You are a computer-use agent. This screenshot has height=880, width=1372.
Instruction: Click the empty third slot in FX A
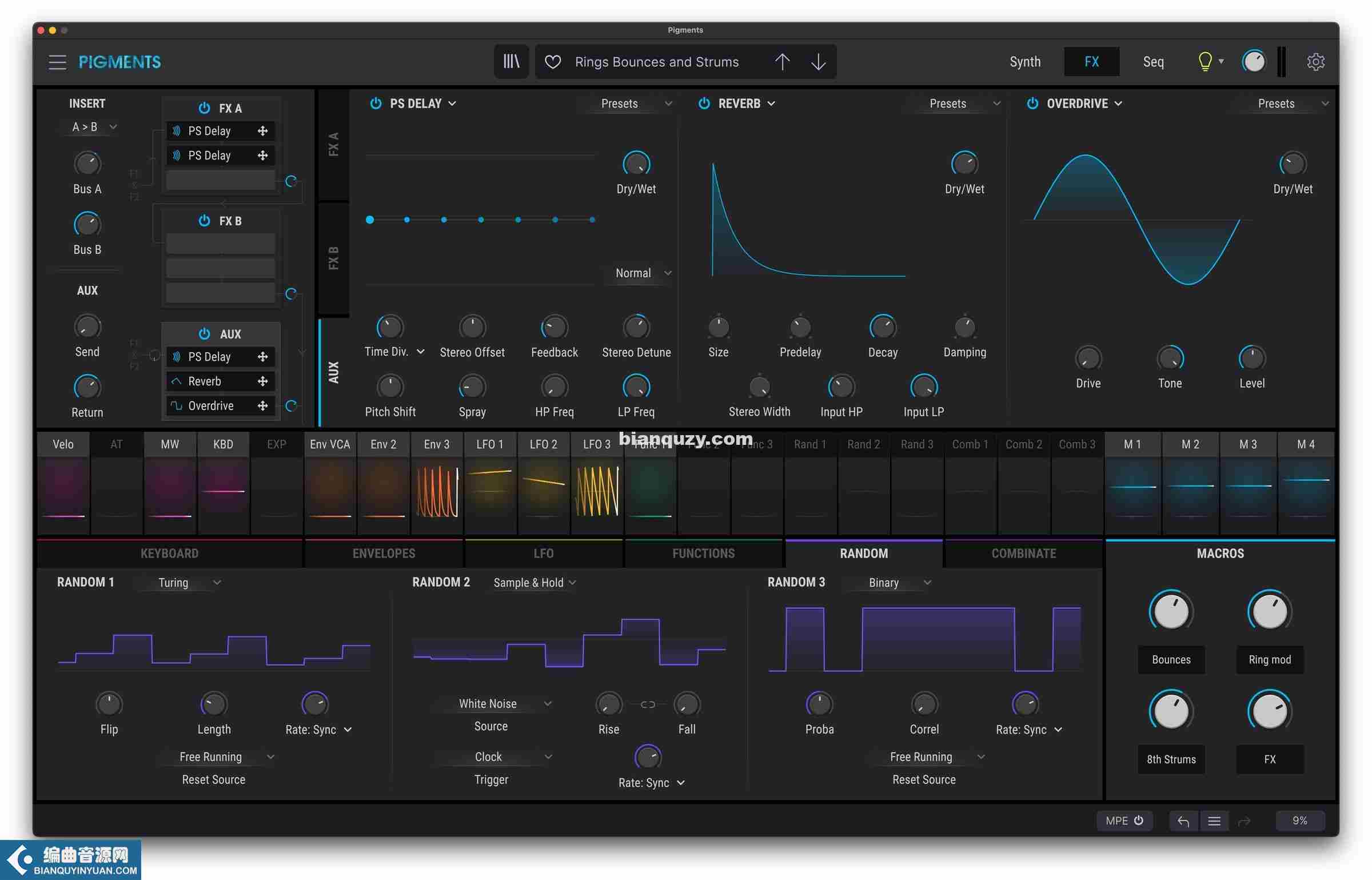pyautogui.click(x=221, y=180)
